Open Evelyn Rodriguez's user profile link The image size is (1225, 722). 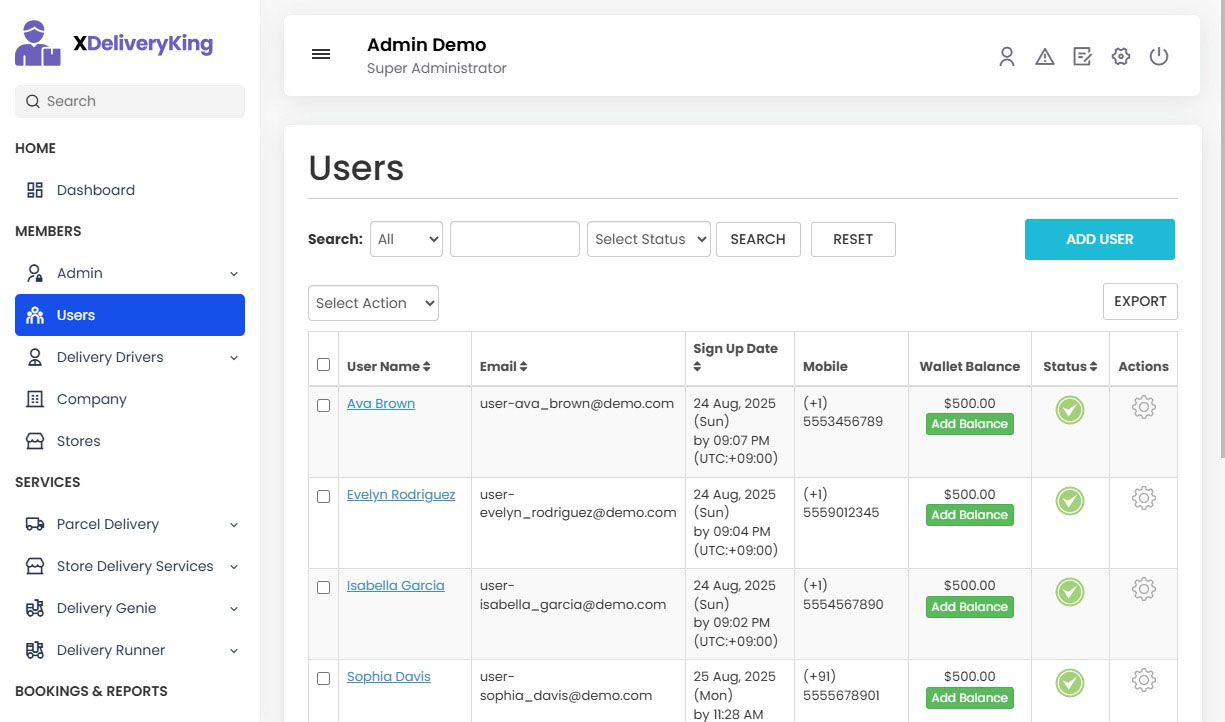[x=401, y=494]
